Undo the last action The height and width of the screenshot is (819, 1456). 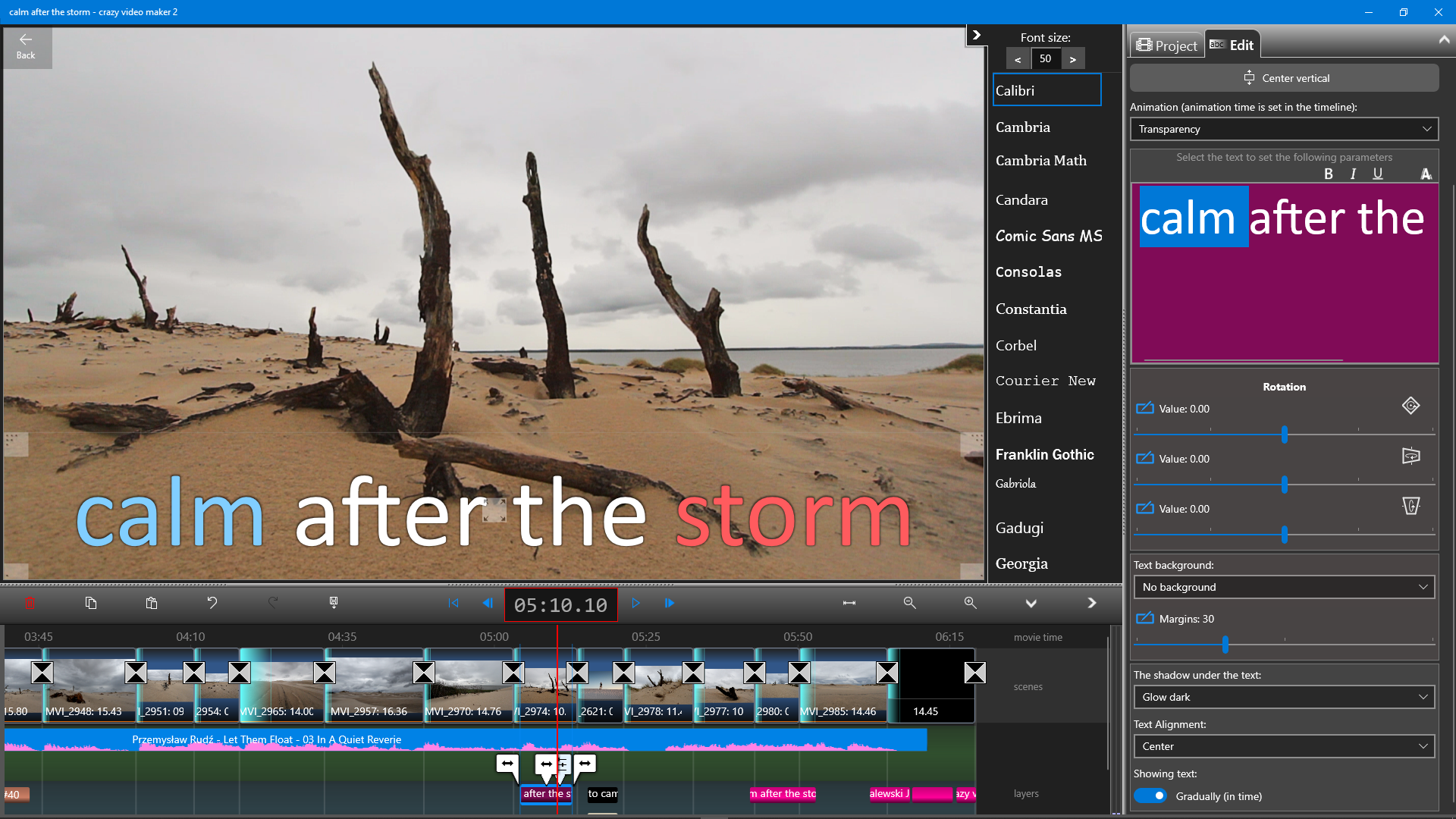click(x=212, y=603)
